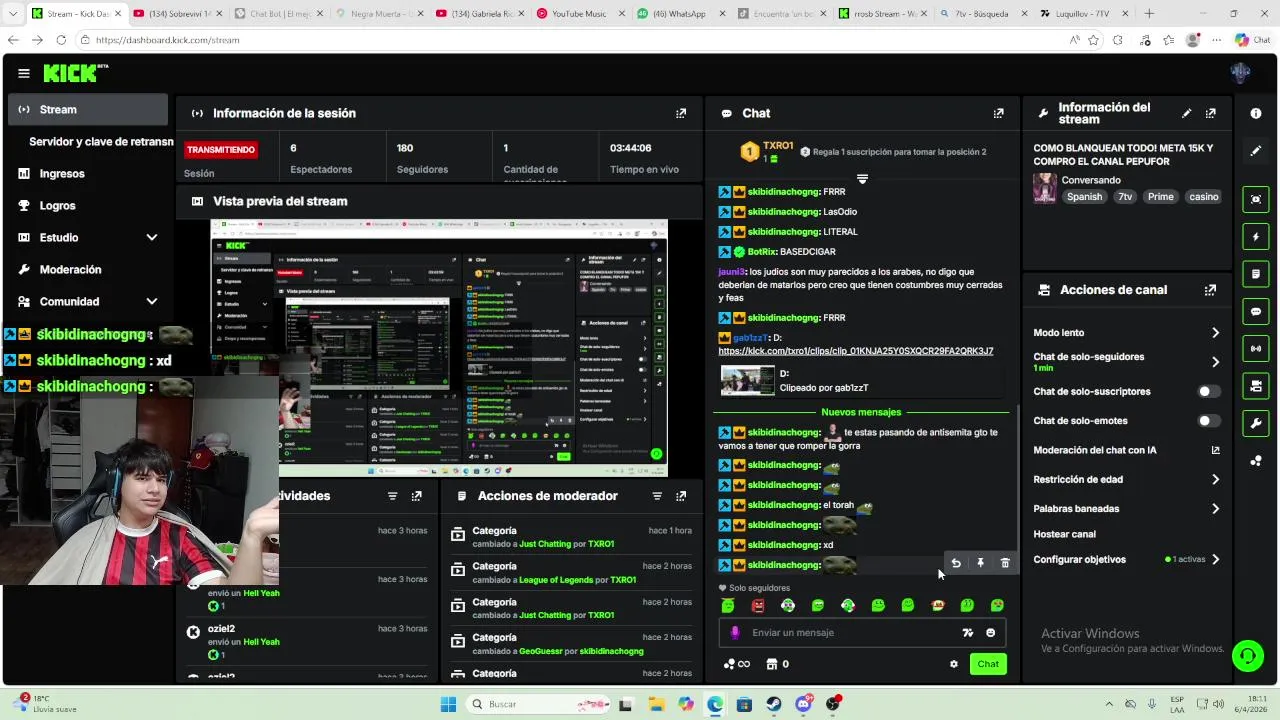
Task: Toggle the chat bubble widget in right sidebar
Action: pyautogui.click(x=1256, y=311)
